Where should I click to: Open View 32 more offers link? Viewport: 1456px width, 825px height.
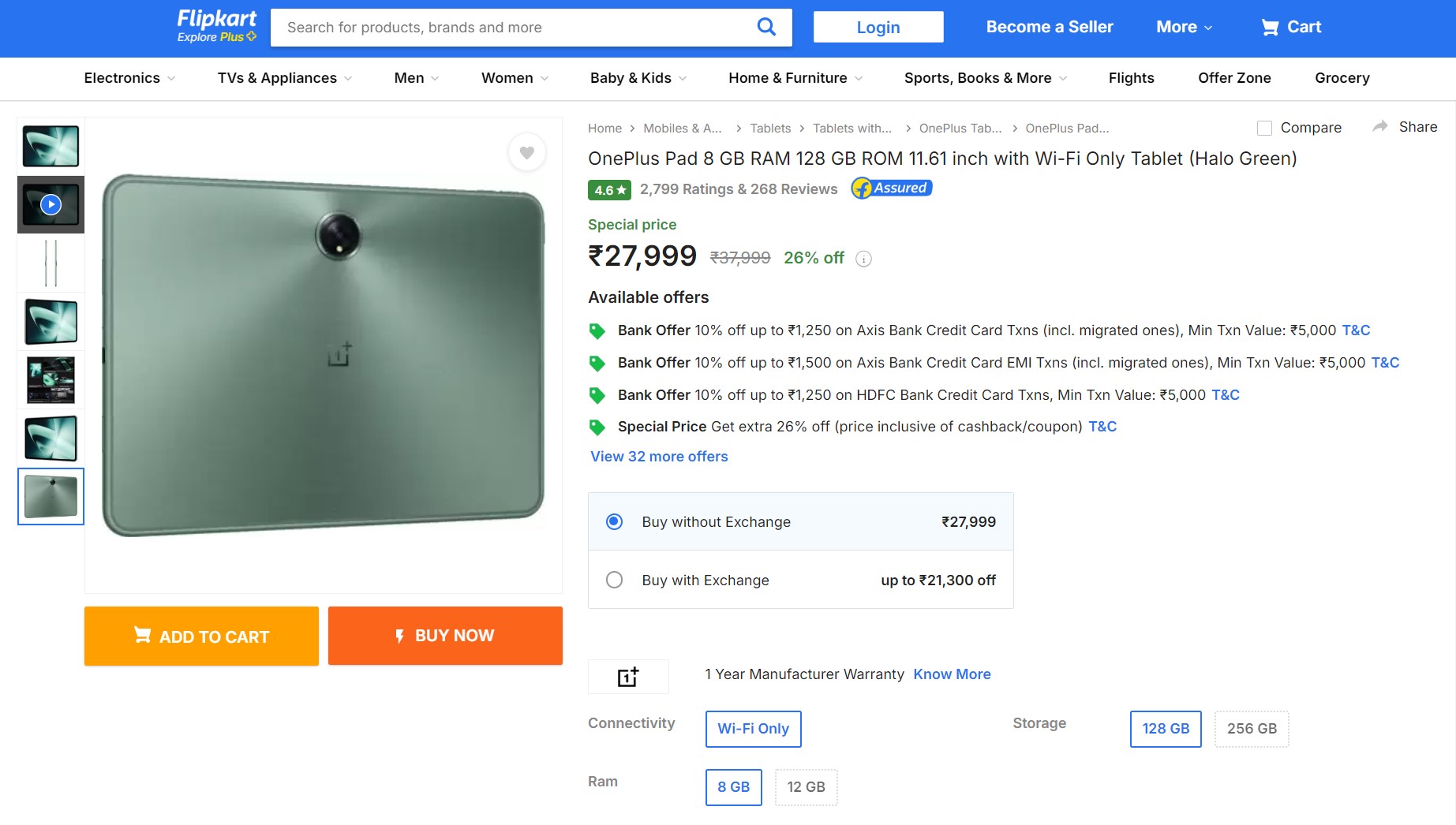[x=658, y=456]
